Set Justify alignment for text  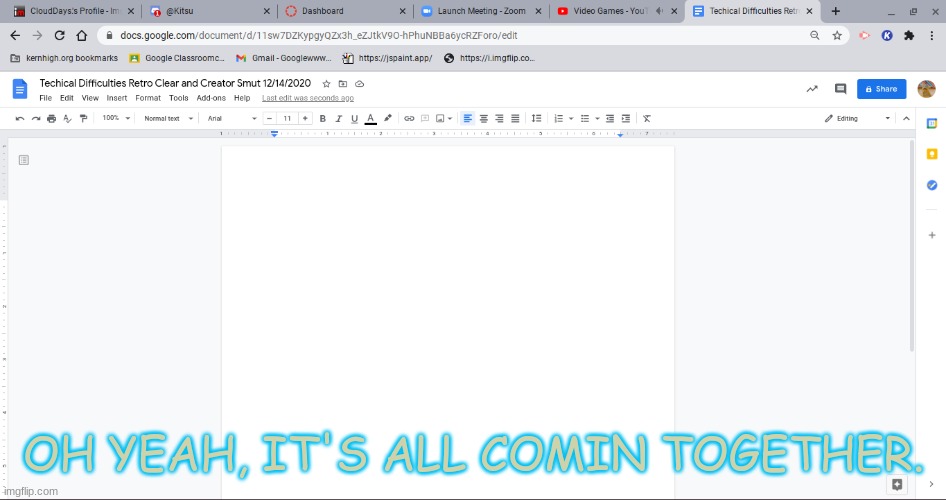tap(515, 118)
